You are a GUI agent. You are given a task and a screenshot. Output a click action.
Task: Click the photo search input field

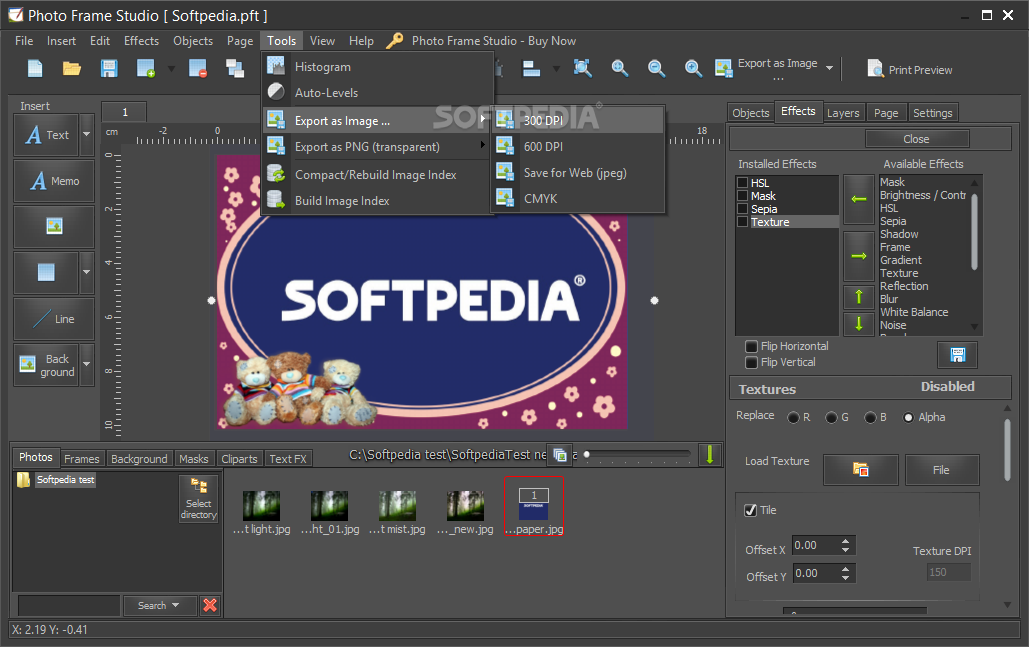[69, 605]
